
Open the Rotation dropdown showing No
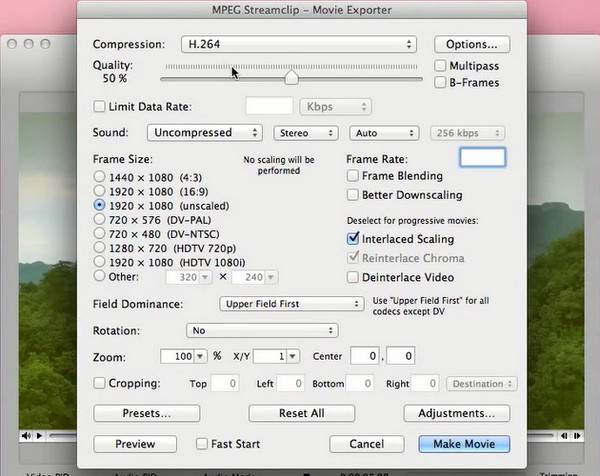262,331
